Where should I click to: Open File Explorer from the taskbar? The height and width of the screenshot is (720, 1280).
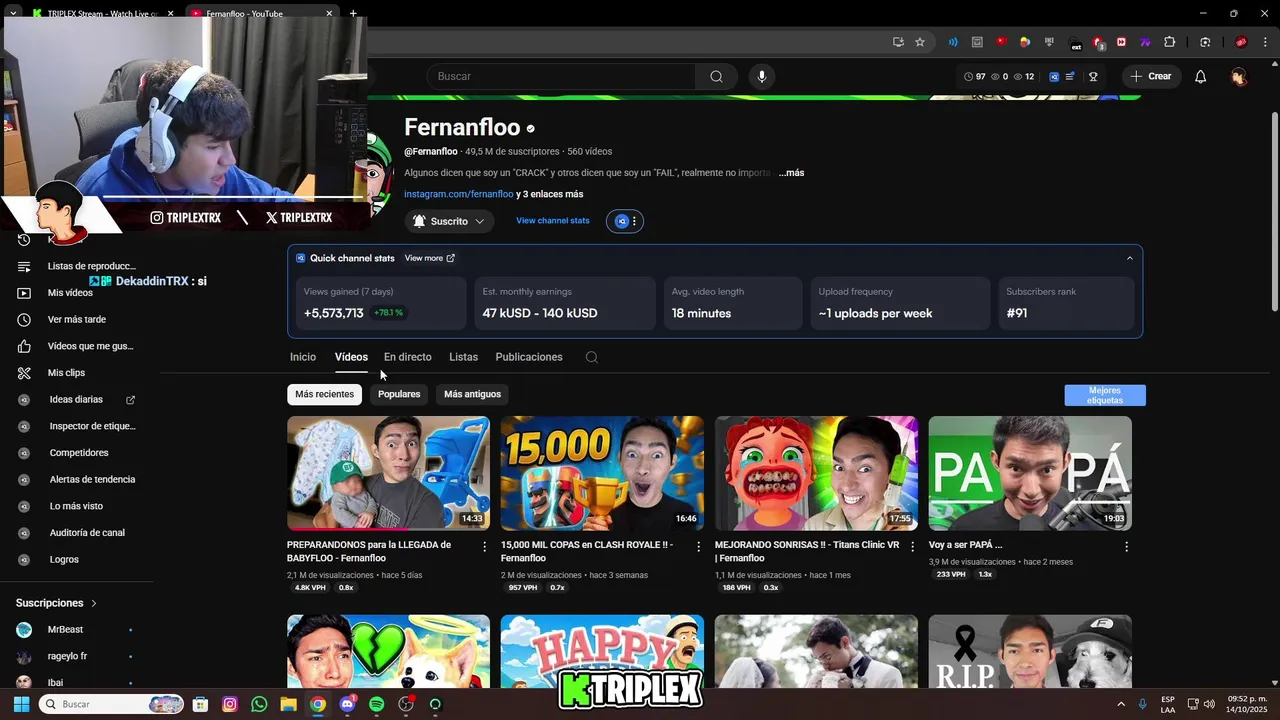click(288, 704)
